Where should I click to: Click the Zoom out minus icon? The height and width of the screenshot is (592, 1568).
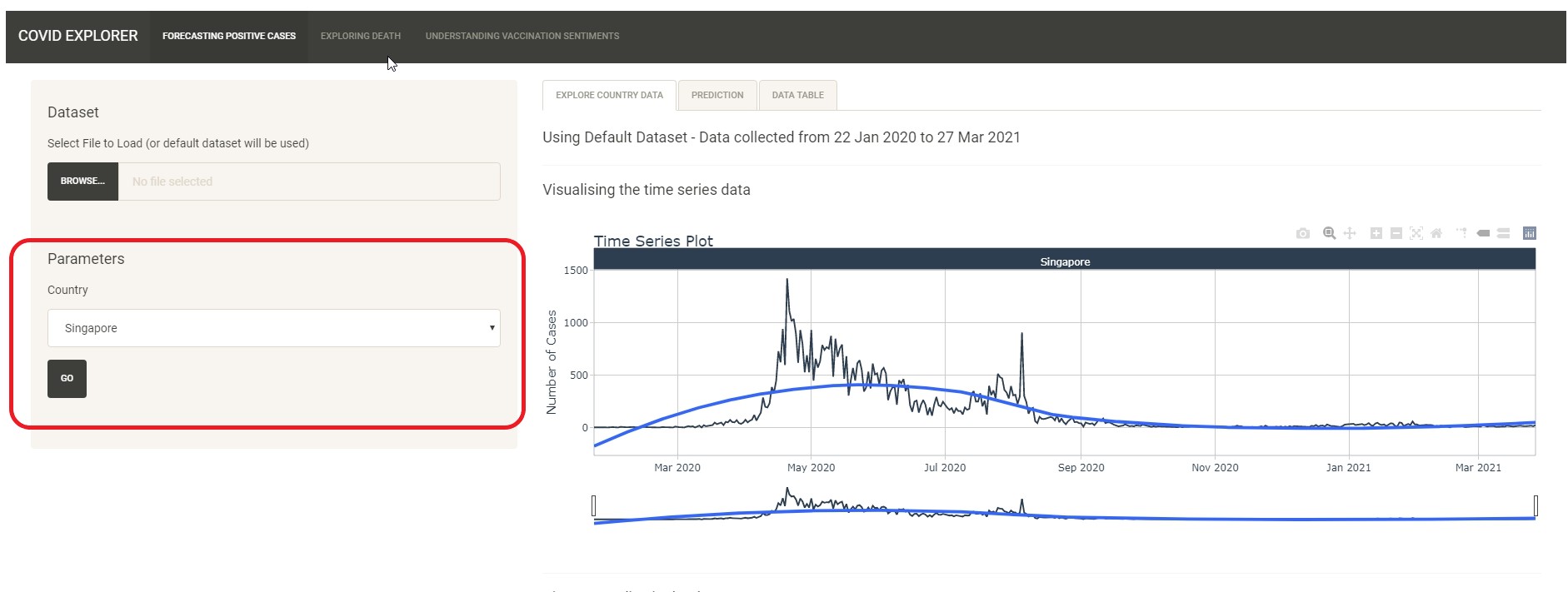tap(1396, 234)
